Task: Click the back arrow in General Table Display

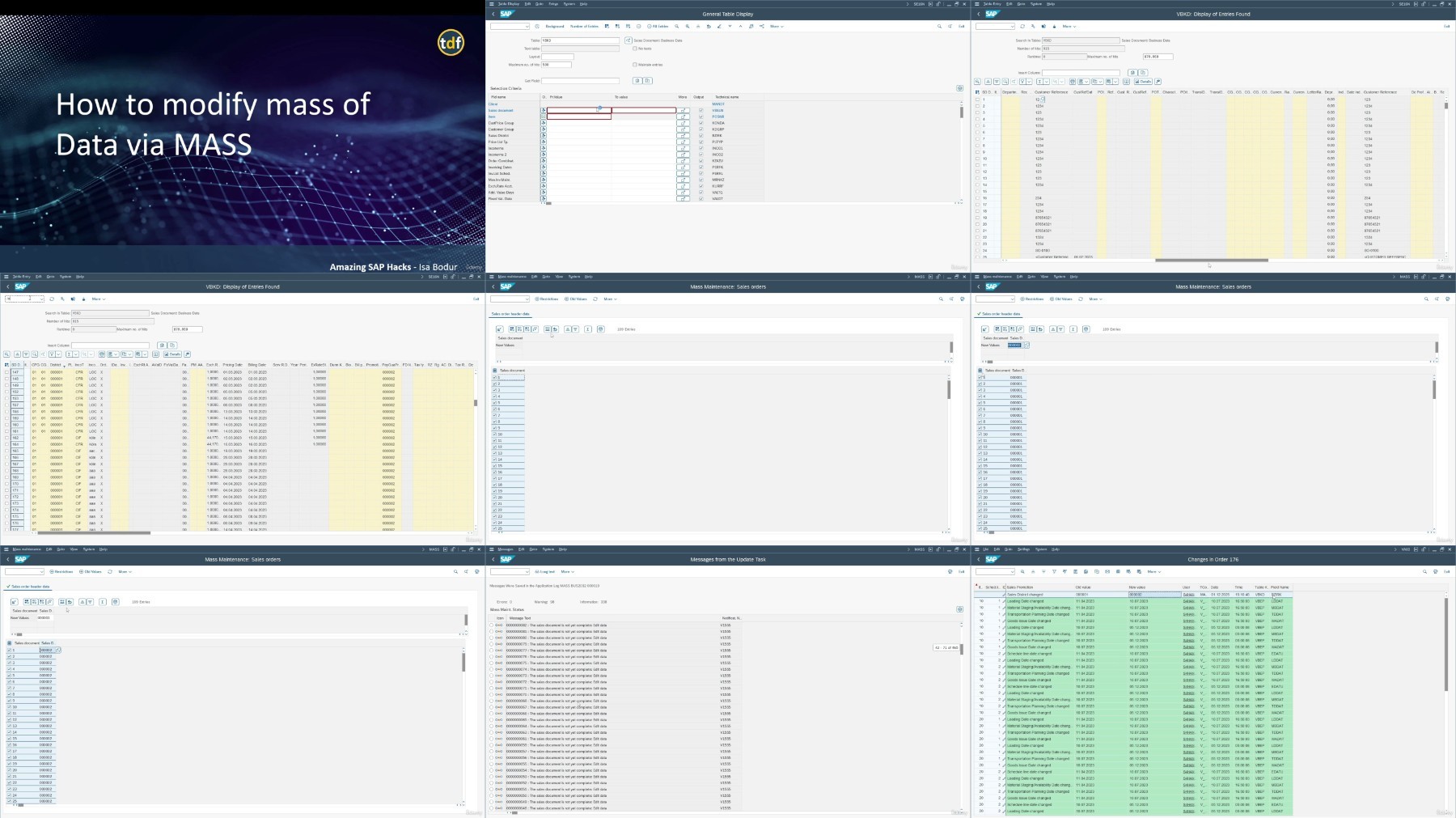Action: point(493,14)
